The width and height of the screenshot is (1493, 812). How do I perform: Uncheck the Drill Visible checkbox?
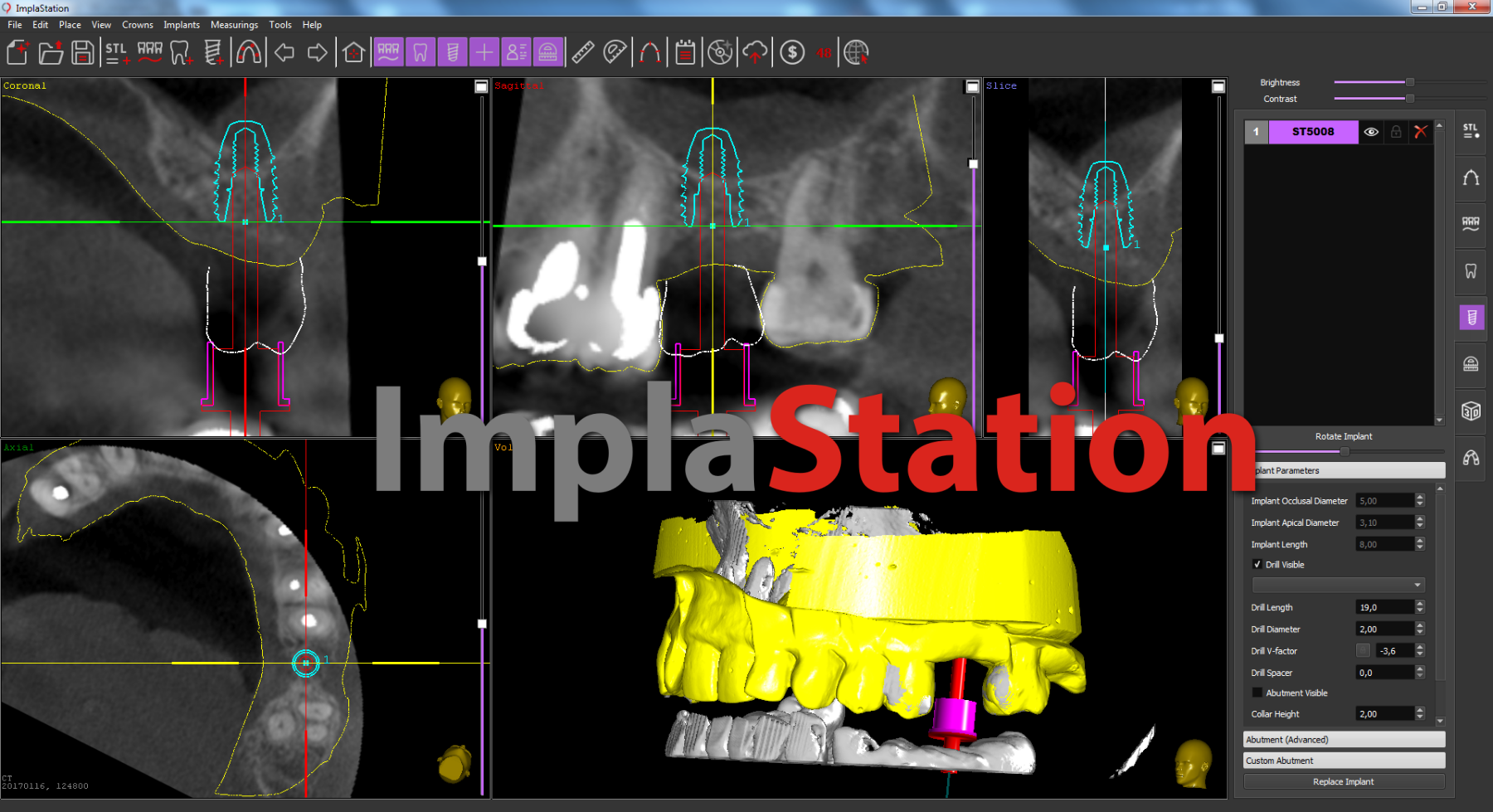[x=1257, y=564]
